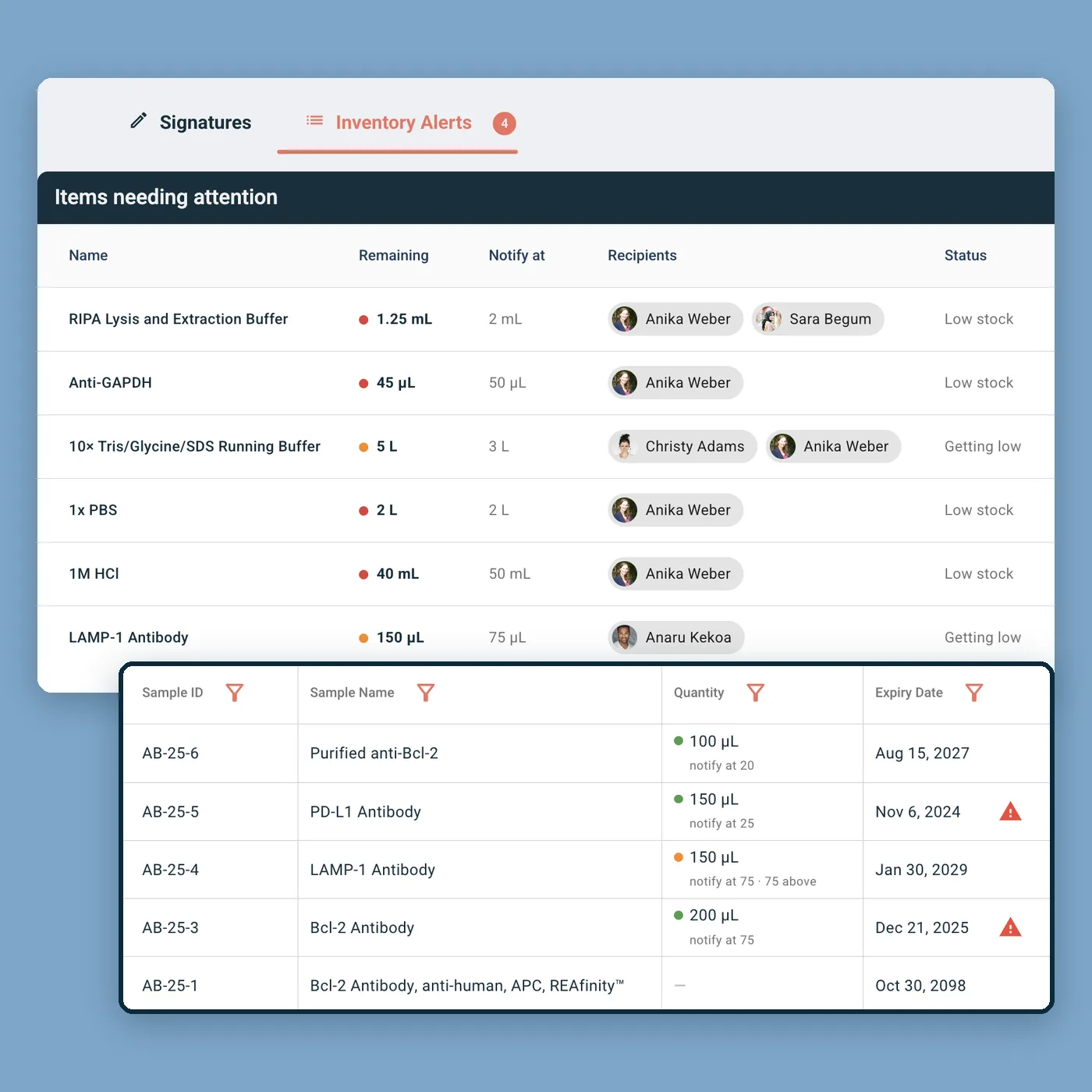
Task: Click the pencil icon beside Signatures
Action: coord(138,121)
